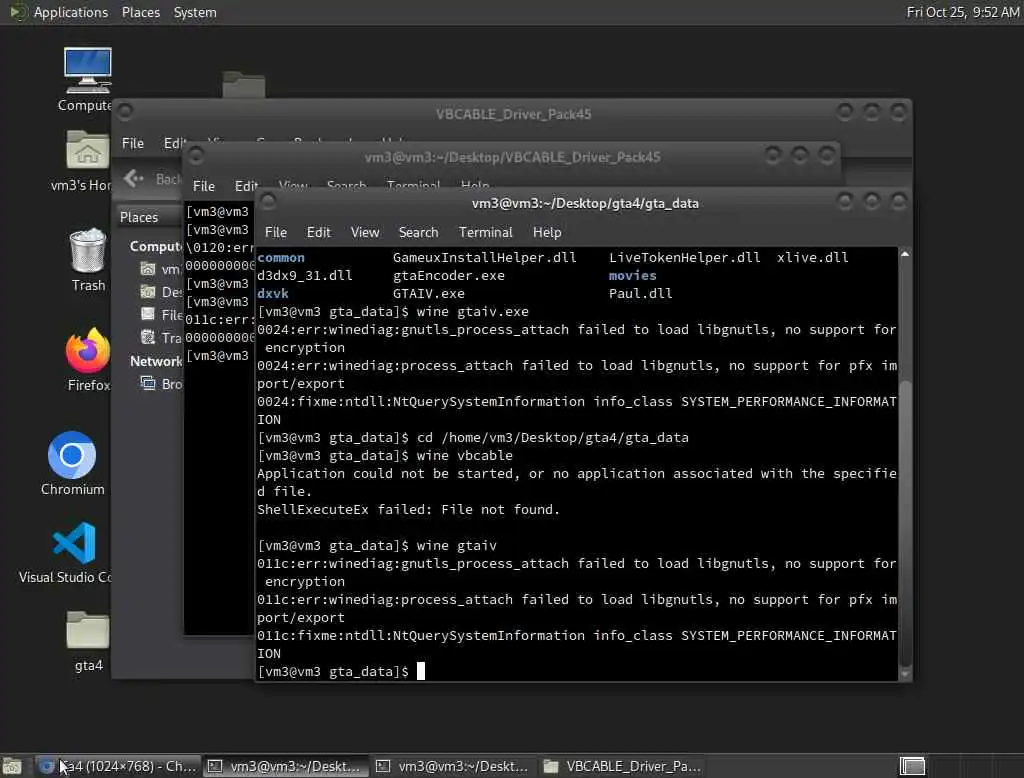The image size is (1024, 778).
Task: Click gta_data terminal window menu button
Action: coord(268,201)
